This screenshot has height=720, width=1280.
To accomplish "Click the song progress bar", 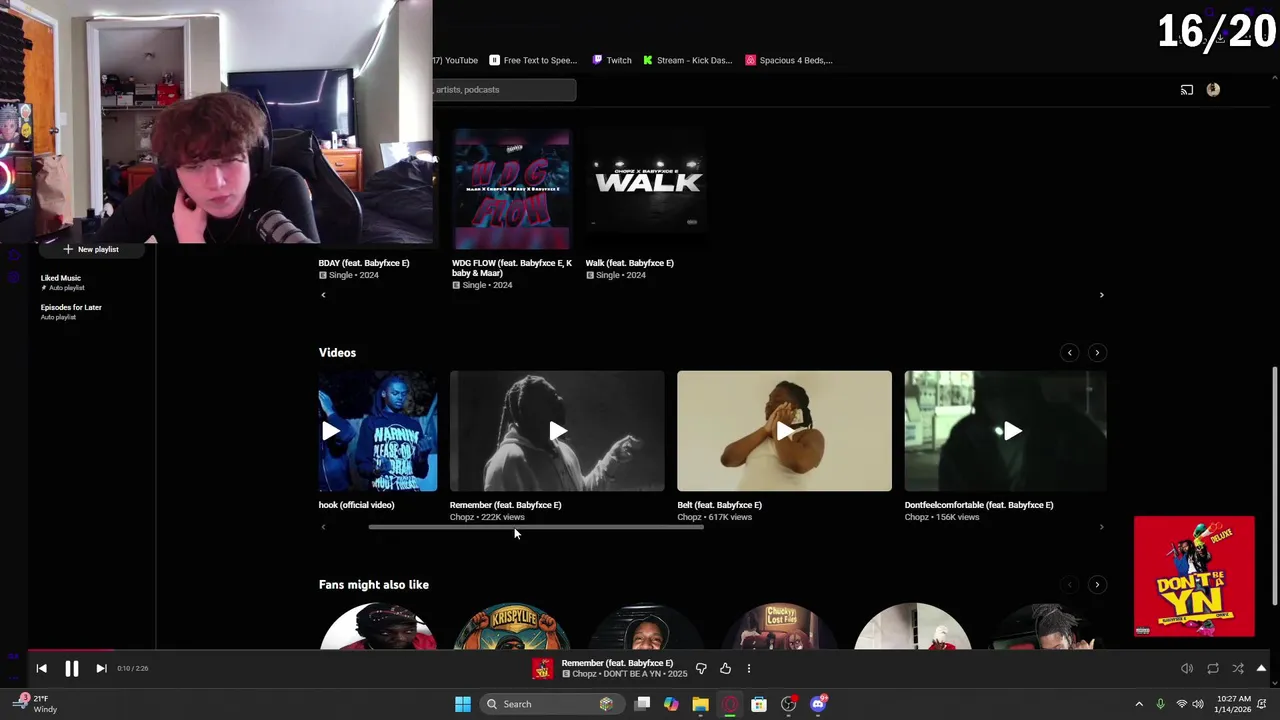I will [x=640, y=650].
